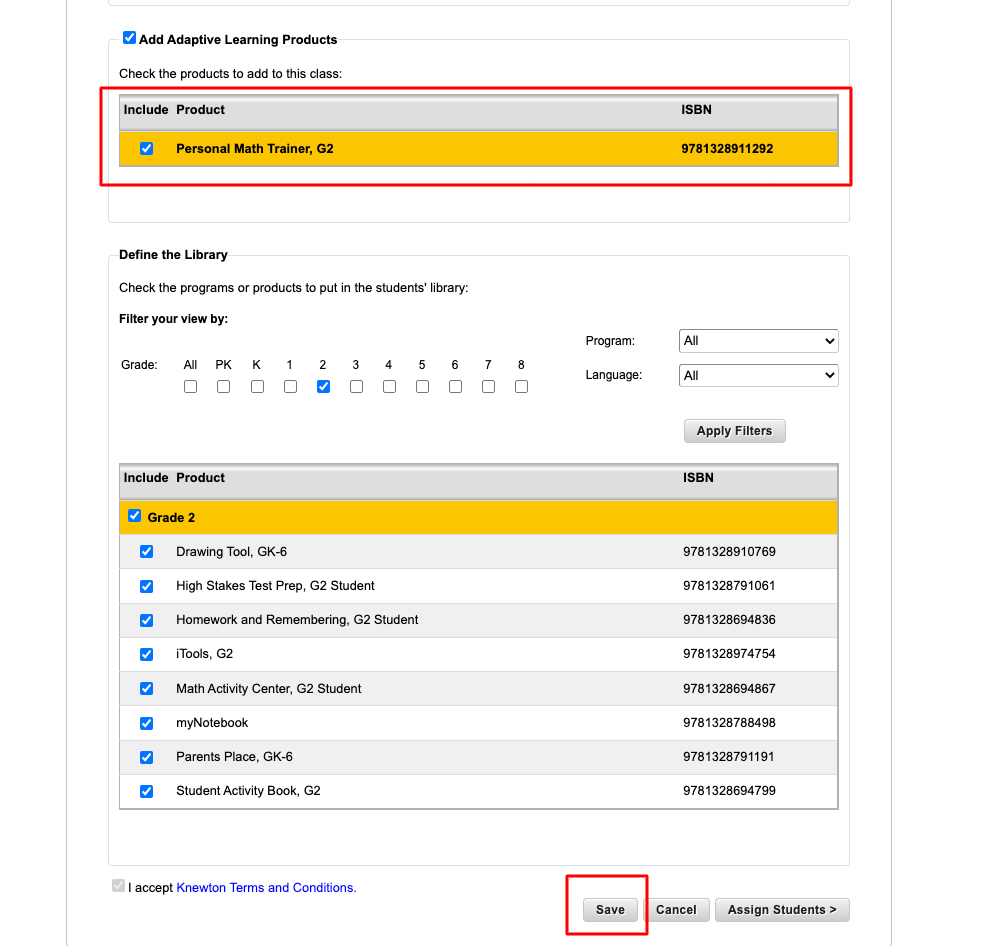Open the Language dropdown
Screen dimensions: 984x946
click(x=758, y=375)
